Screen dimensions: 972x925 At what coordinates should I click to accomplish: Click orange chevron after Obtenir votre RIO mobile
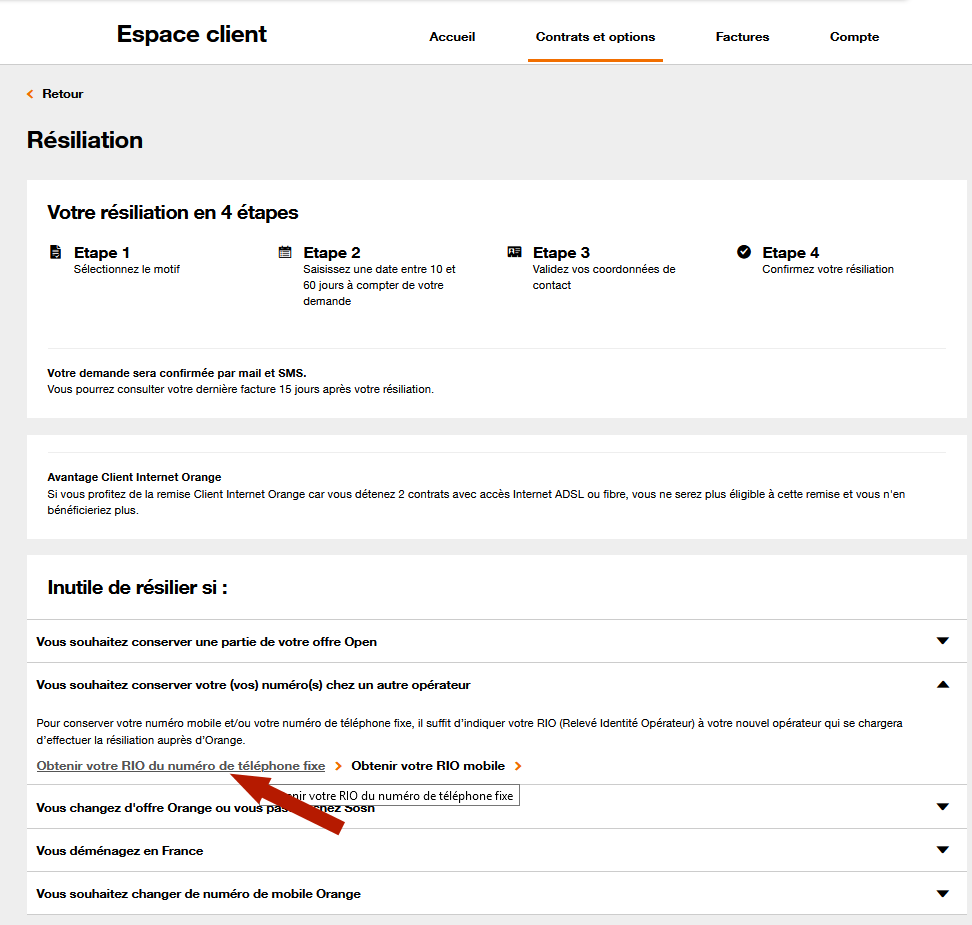(x=518, y=766)
